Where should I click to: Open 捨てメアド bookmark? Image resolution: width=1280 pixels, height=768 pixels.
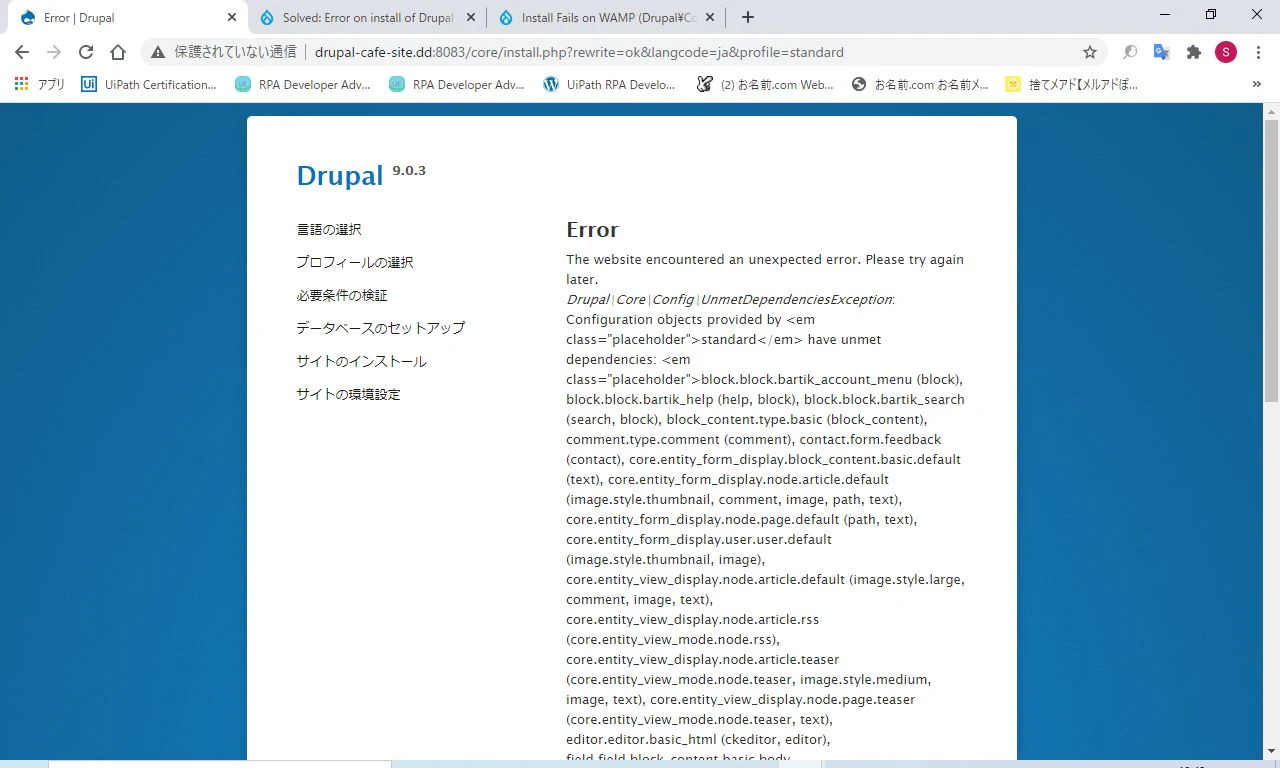click(x=1072, y=85)
